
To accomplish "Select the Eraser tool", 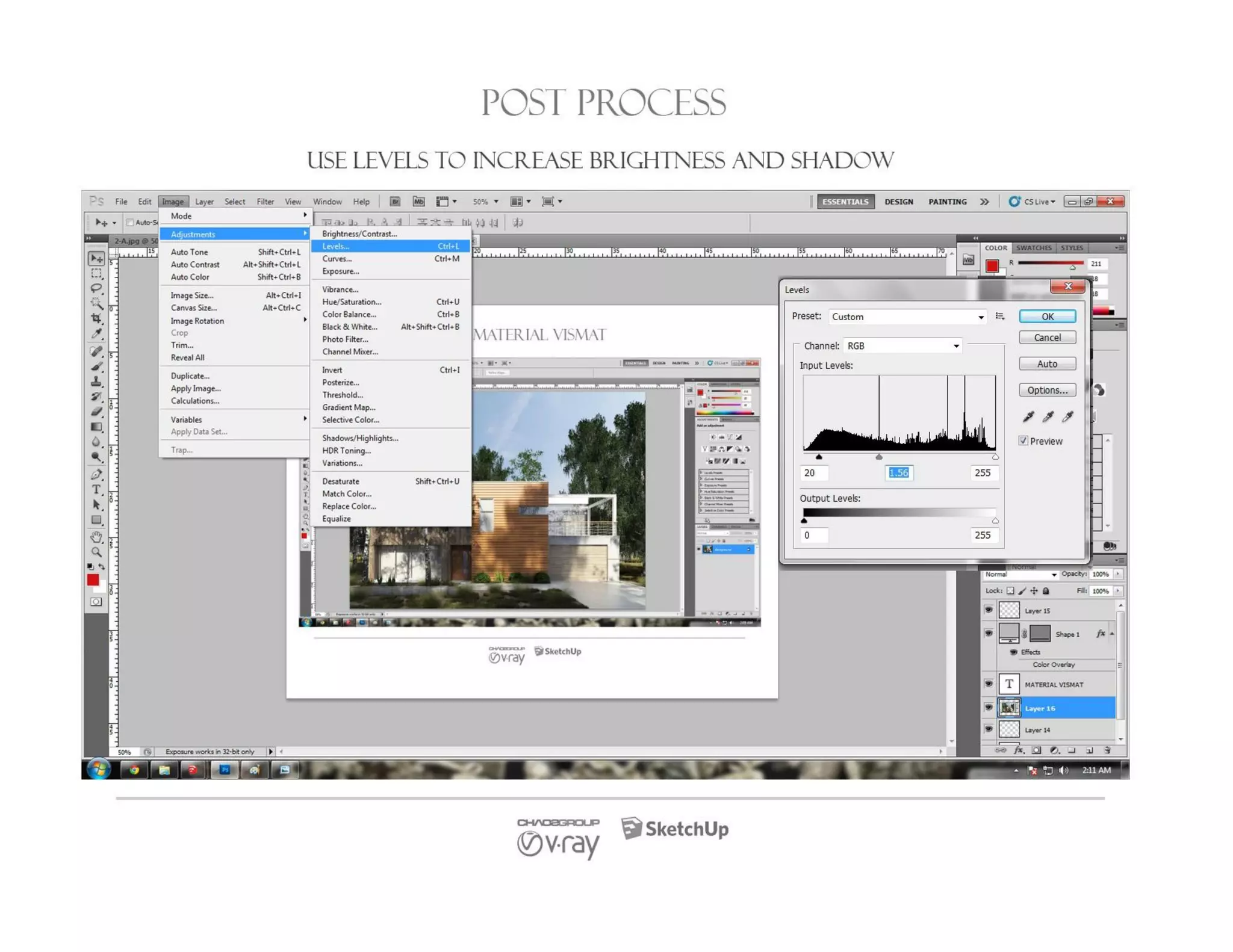I will point(96,412).
